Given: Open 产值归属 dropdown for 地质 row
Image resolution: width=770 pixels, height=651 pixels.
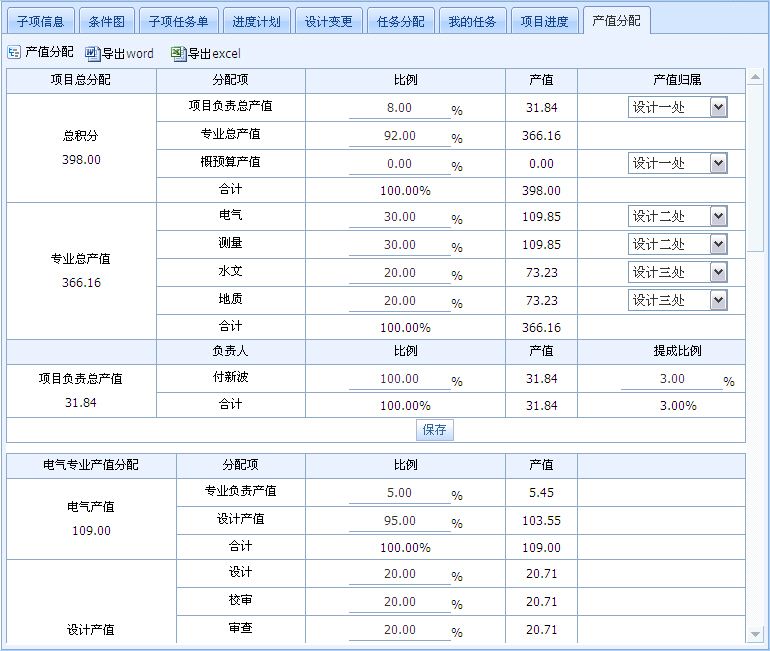Looking at the screenshot, I should [x=677, y=300].
